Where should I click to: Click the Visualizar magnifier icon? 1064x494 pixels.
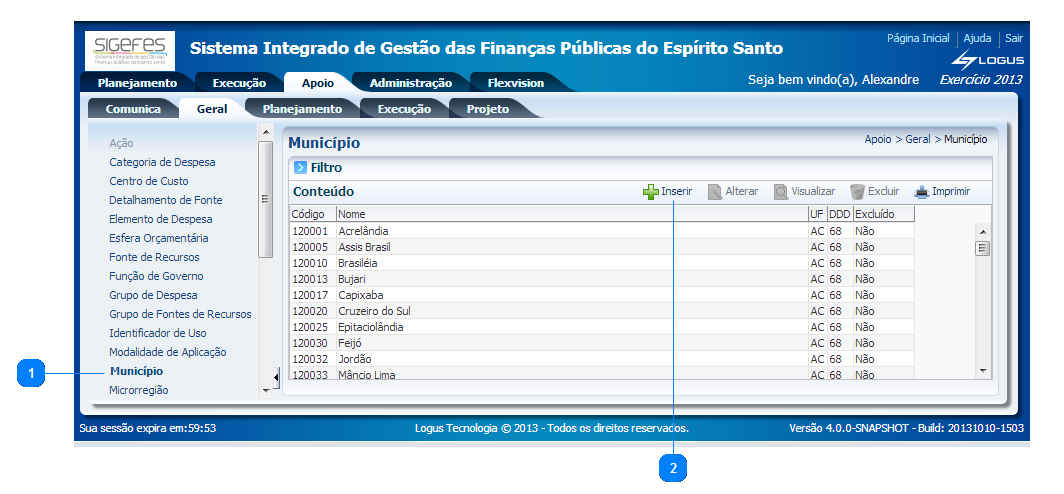coord(780,192)
